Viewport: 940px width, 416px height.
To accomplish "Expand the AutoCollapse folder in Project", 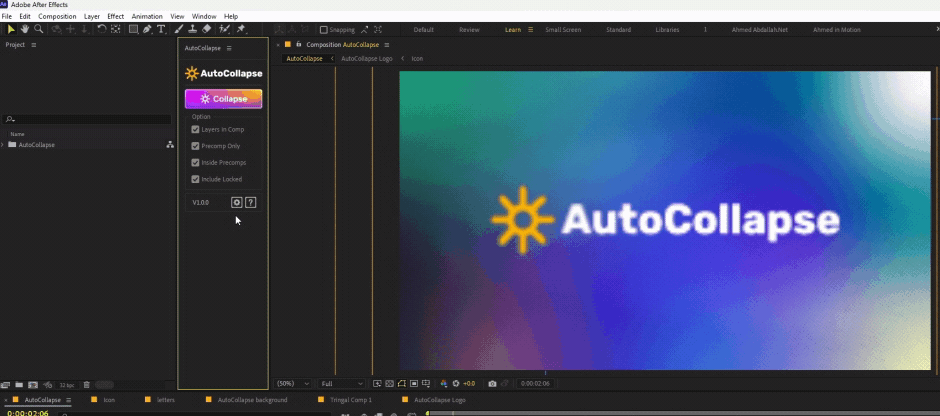I will point(2,144).
